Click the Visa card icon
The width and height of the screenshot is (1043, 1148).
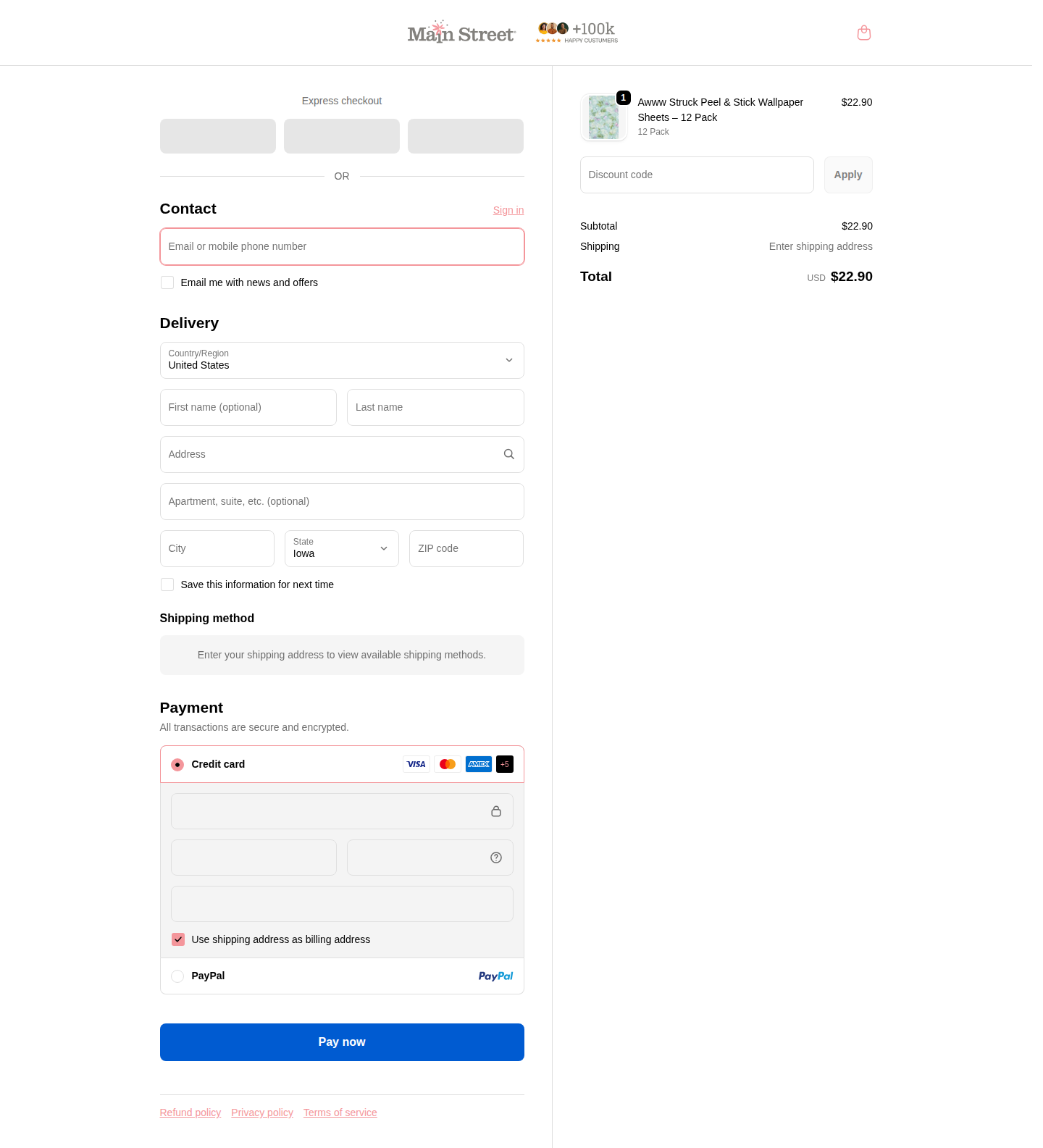tap(416, 764)
